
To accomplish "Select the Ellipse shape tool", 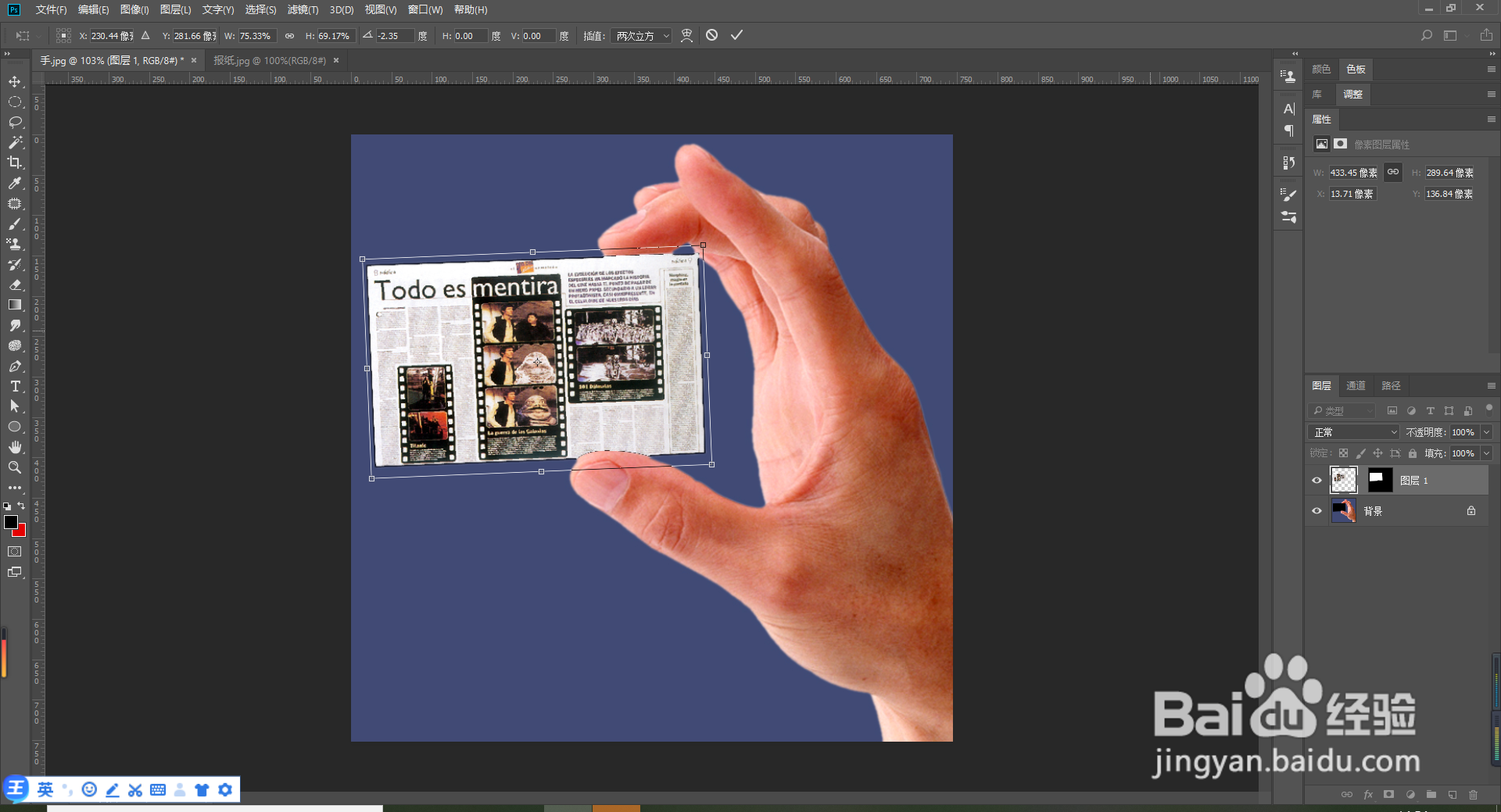I will click(x=15, y=427).
